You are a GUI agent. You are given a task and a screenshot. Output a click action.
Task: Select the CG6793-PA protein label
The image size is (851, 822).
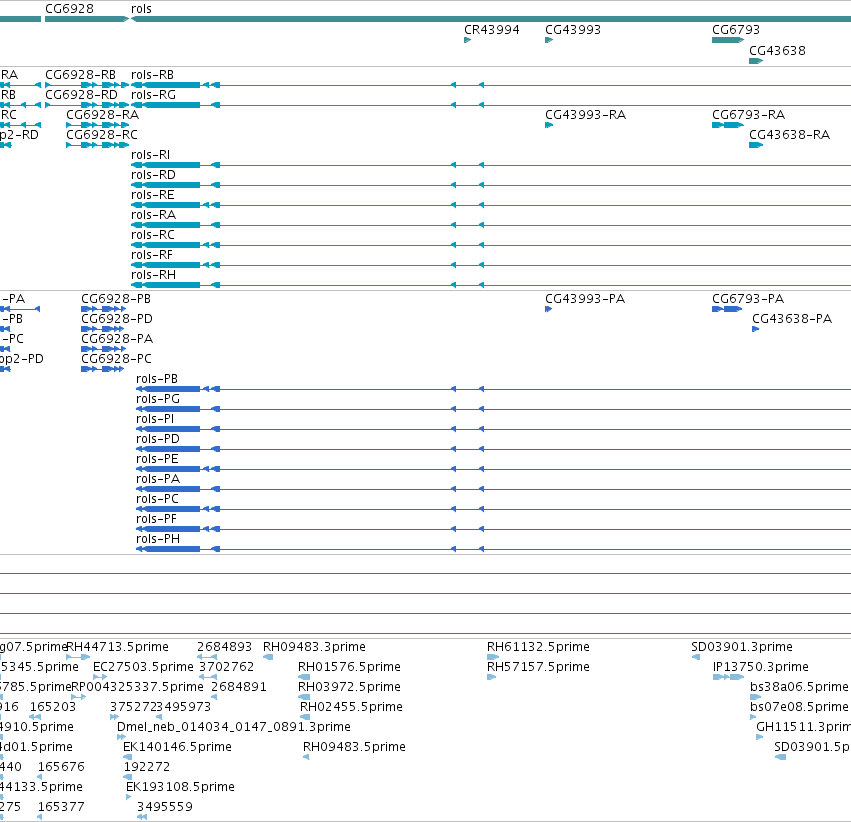(748, 300)
